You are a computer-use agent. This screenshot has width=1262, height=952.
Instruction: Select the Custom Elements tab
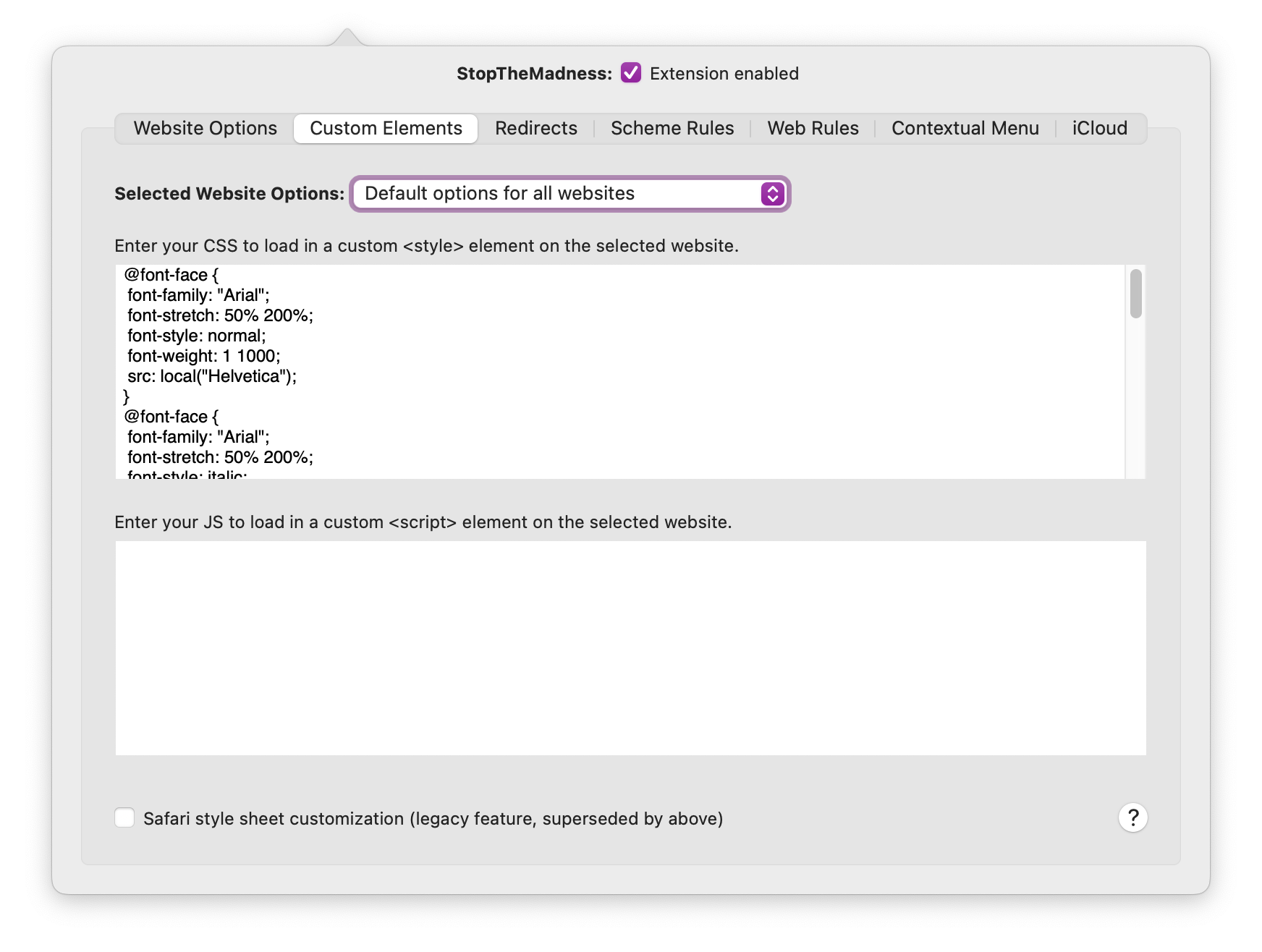point(386,128)
